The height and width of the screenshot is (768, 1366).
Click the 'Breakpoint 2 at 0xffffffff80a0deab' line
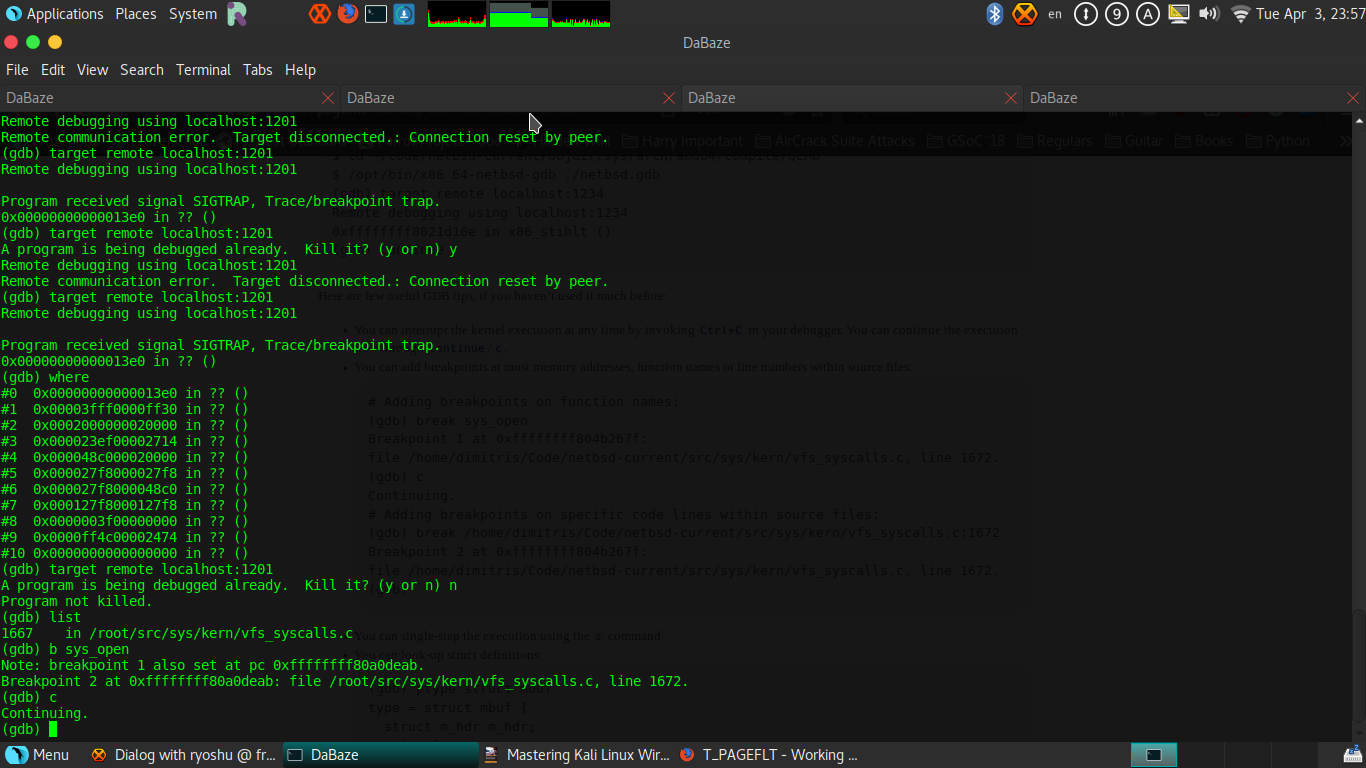[344, 681]
